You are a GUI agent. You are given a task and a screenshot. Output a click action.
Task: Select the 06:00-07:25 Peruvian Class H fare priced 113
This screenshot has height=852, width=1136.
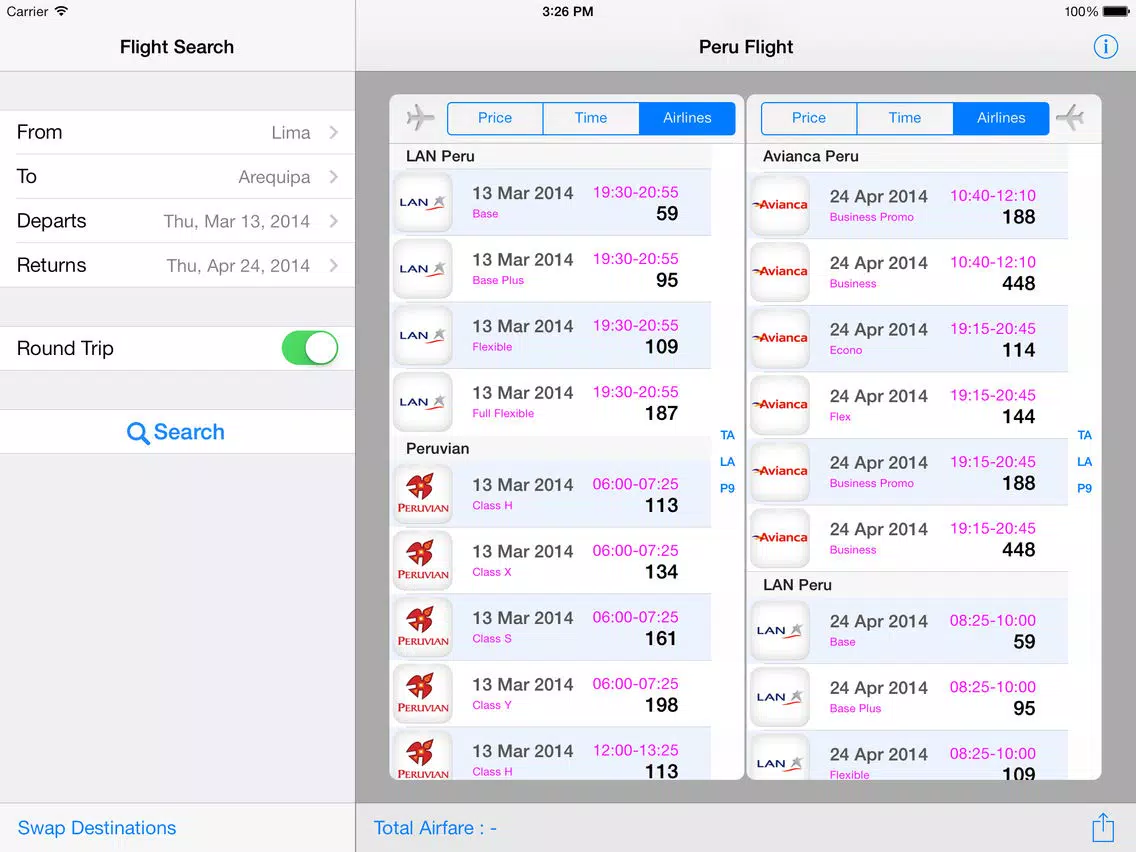551,494
